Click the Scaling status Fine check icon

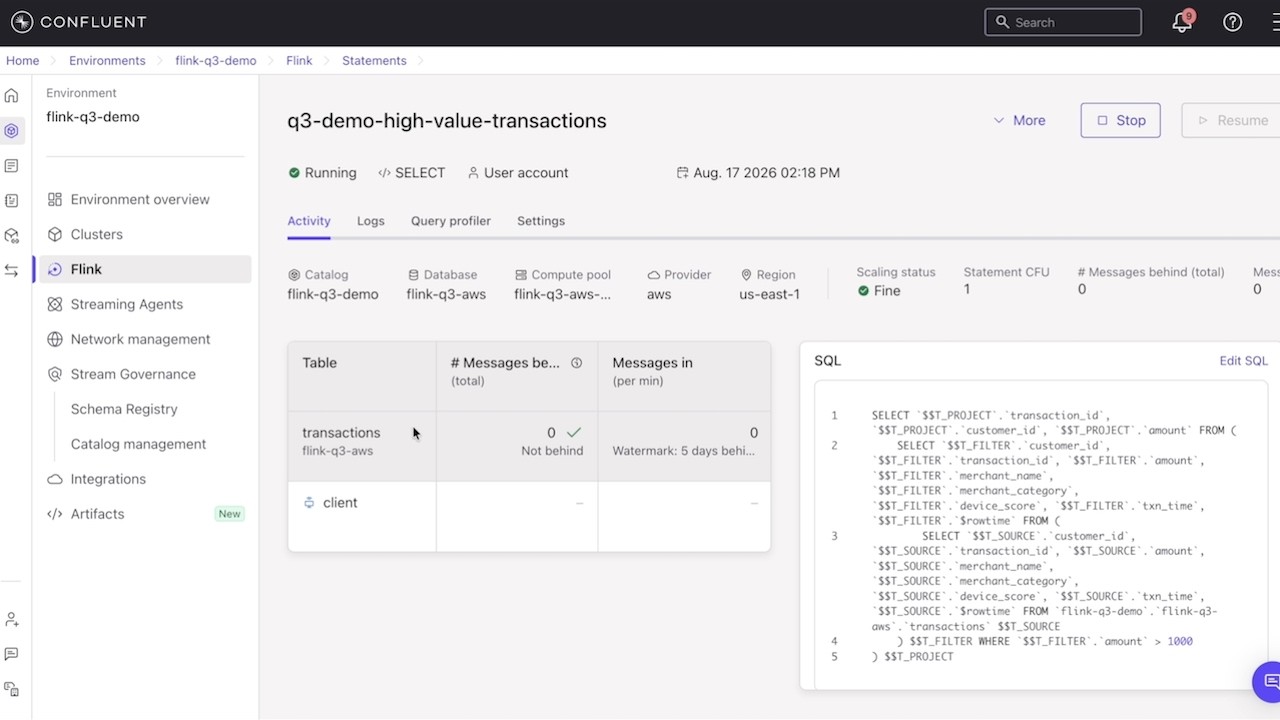pyautogui.click(x=863, y=291)
